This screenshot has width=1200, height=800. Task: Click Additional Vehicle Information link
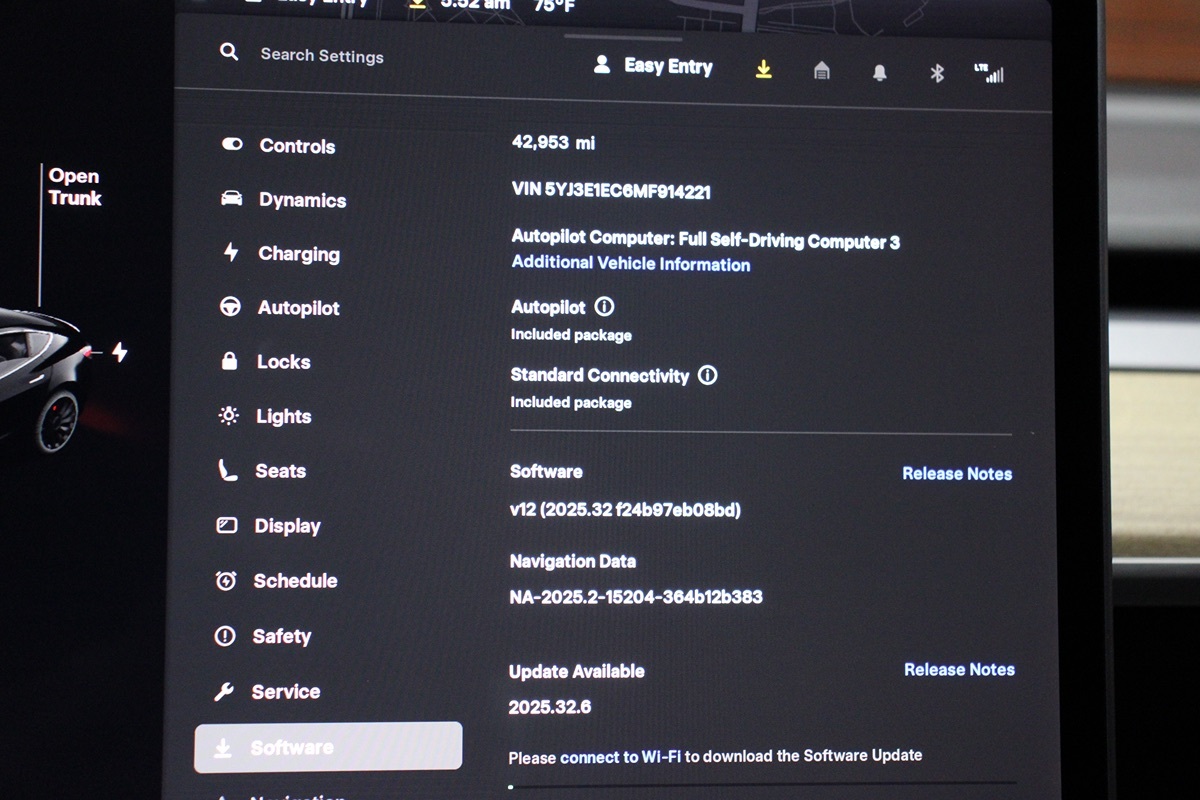pyautogui.click(x=630, y=264)
